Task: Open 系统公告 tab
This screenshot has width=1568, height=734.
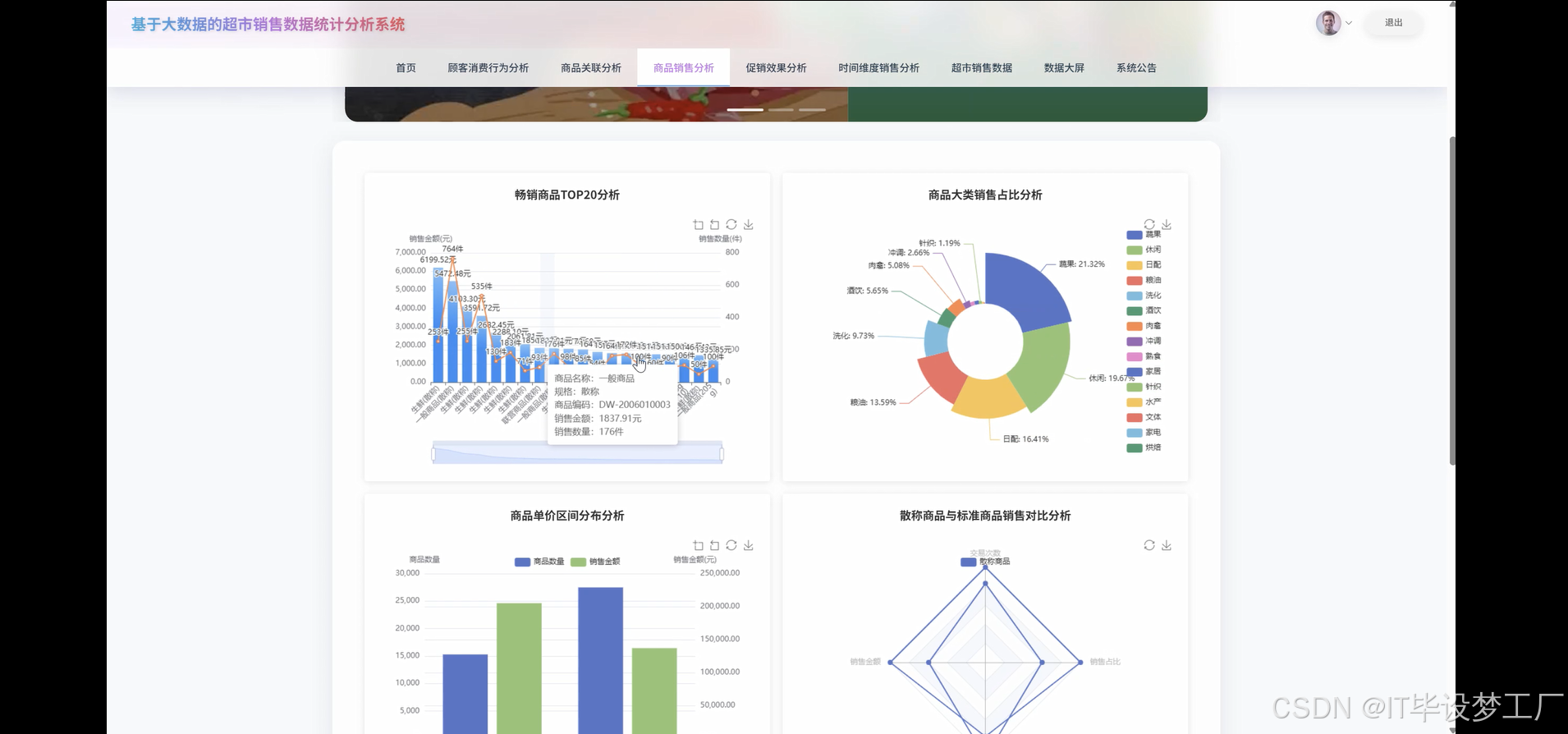Action: (1136, 68)
